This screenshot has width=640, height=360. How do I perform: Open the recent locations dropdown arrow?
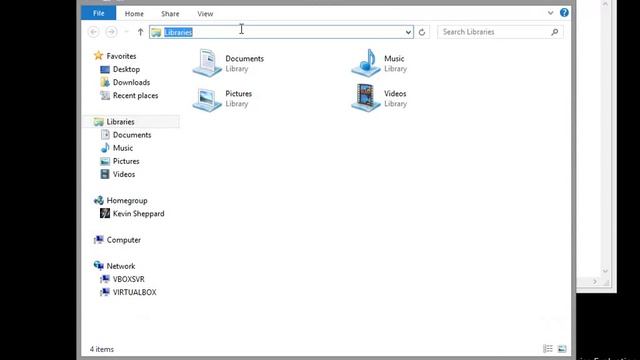pyautogui.click(x=126, y=32)
